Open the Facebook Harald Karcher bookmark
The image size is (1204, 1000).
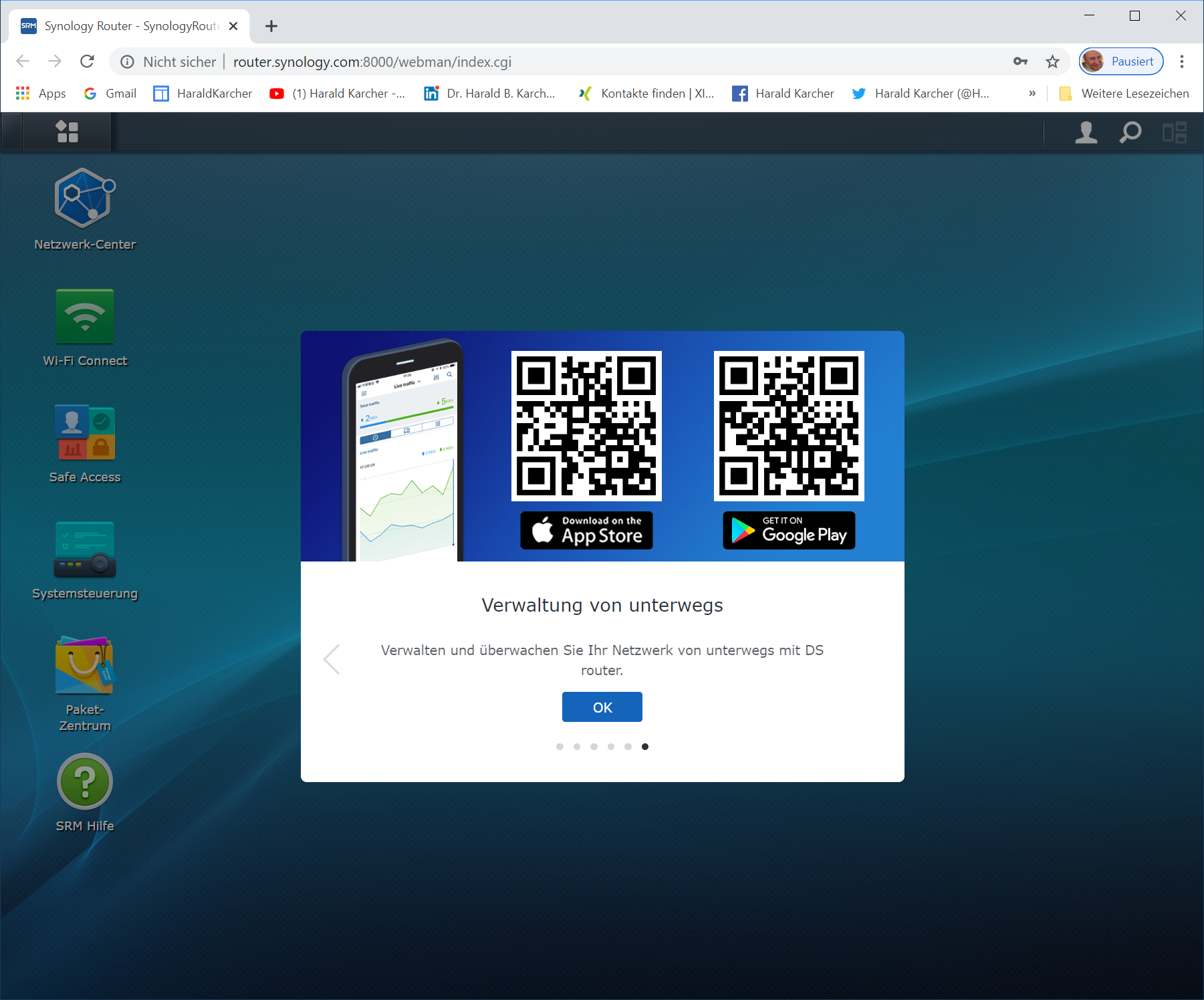click(783, 94)
